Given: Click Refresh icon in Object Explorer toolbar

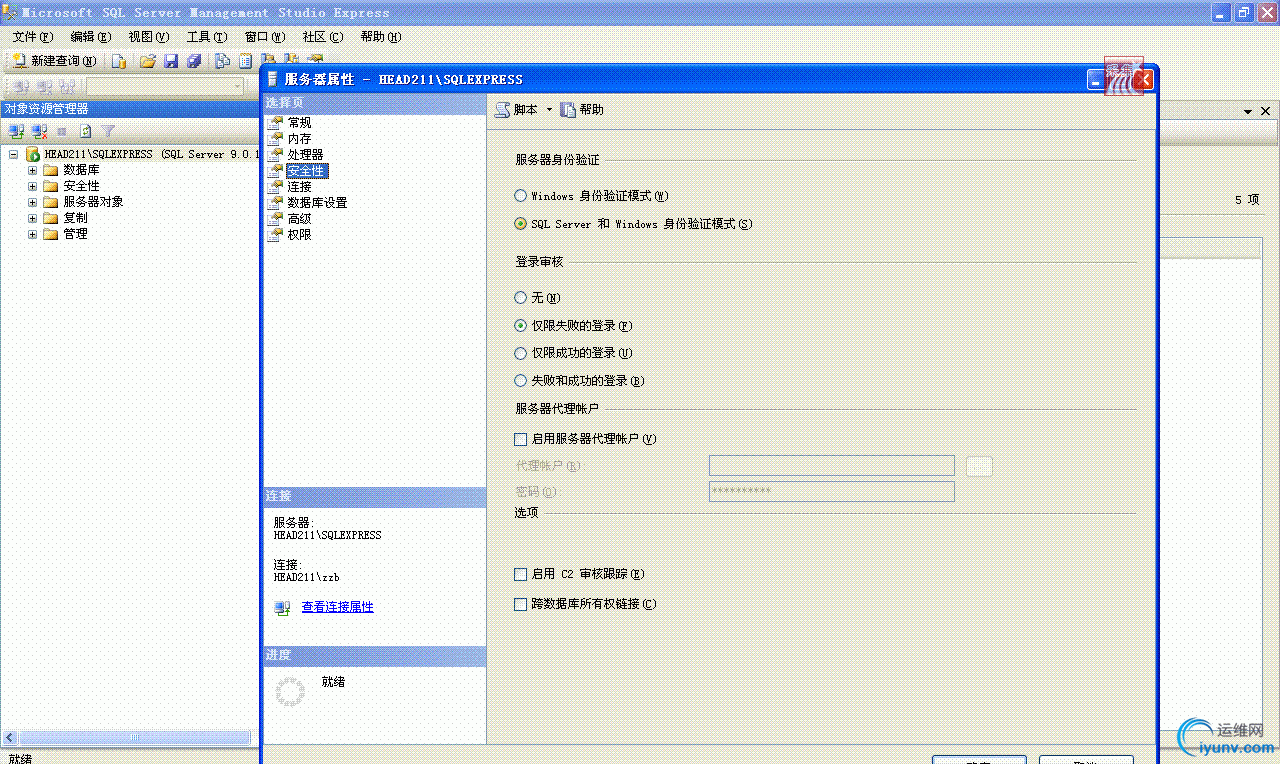Looking at the screenshot, I should point(86,131).
